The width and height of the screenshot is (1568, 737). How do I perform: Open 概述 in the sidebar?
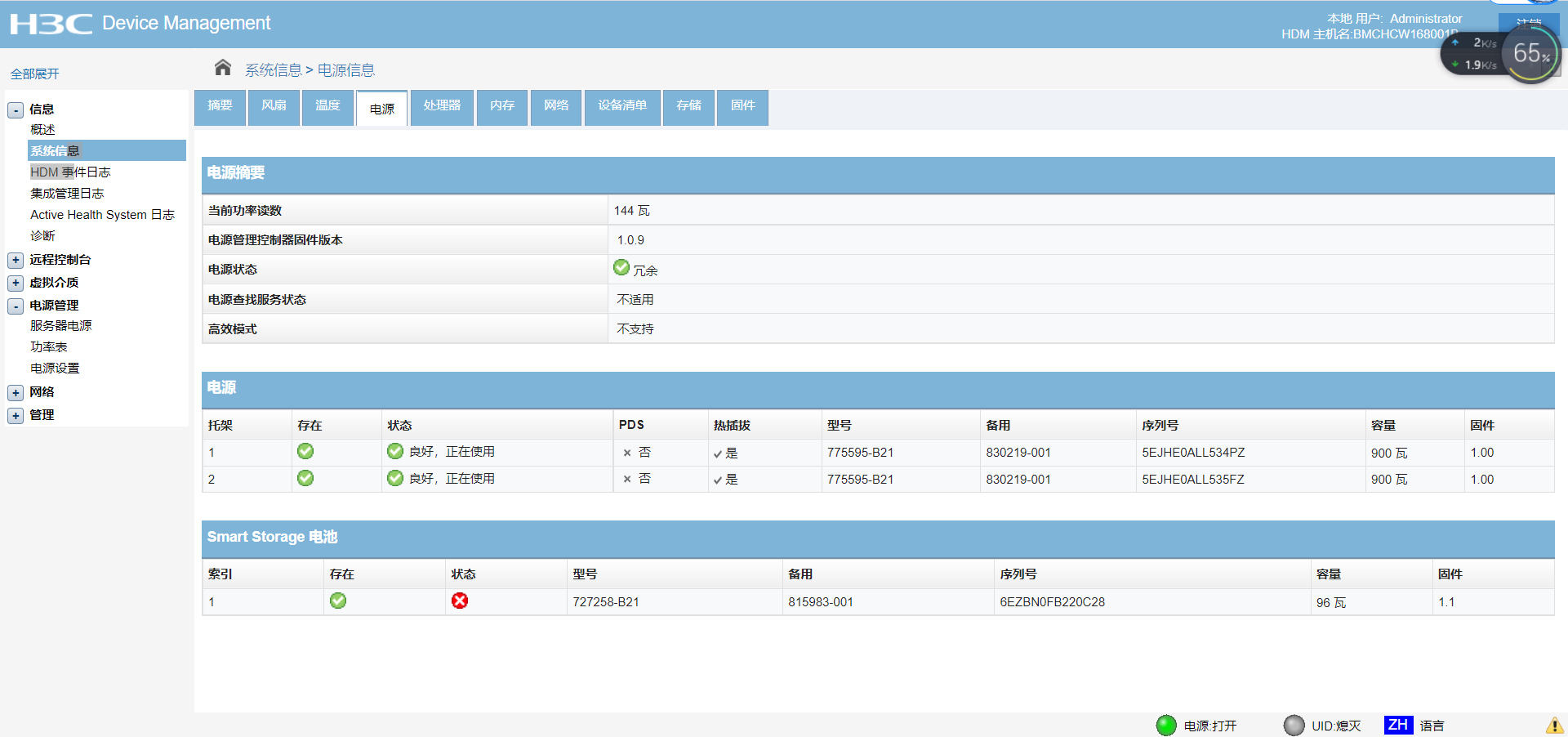pyautogui.click(x=42, y=130)
